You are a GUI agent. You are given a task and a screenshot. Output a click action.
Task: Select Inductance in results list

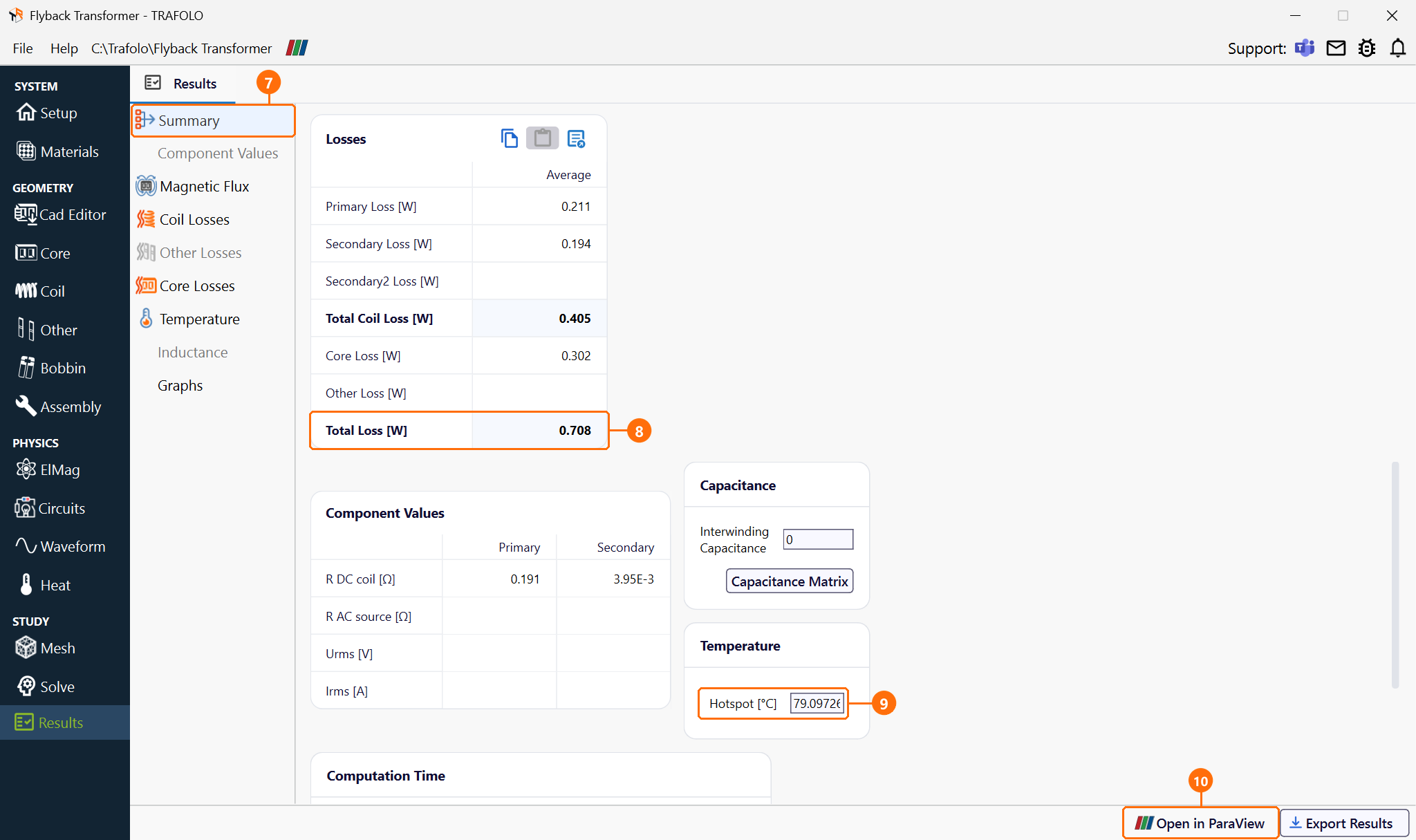point(192,353)
